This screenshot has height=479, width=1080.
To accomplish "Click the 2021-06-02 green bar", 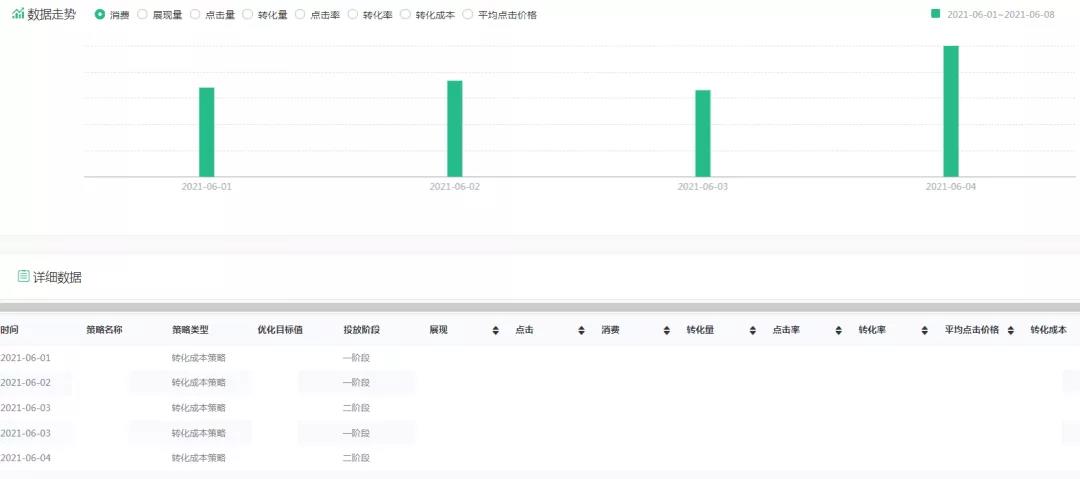I will tap(454, 128).
